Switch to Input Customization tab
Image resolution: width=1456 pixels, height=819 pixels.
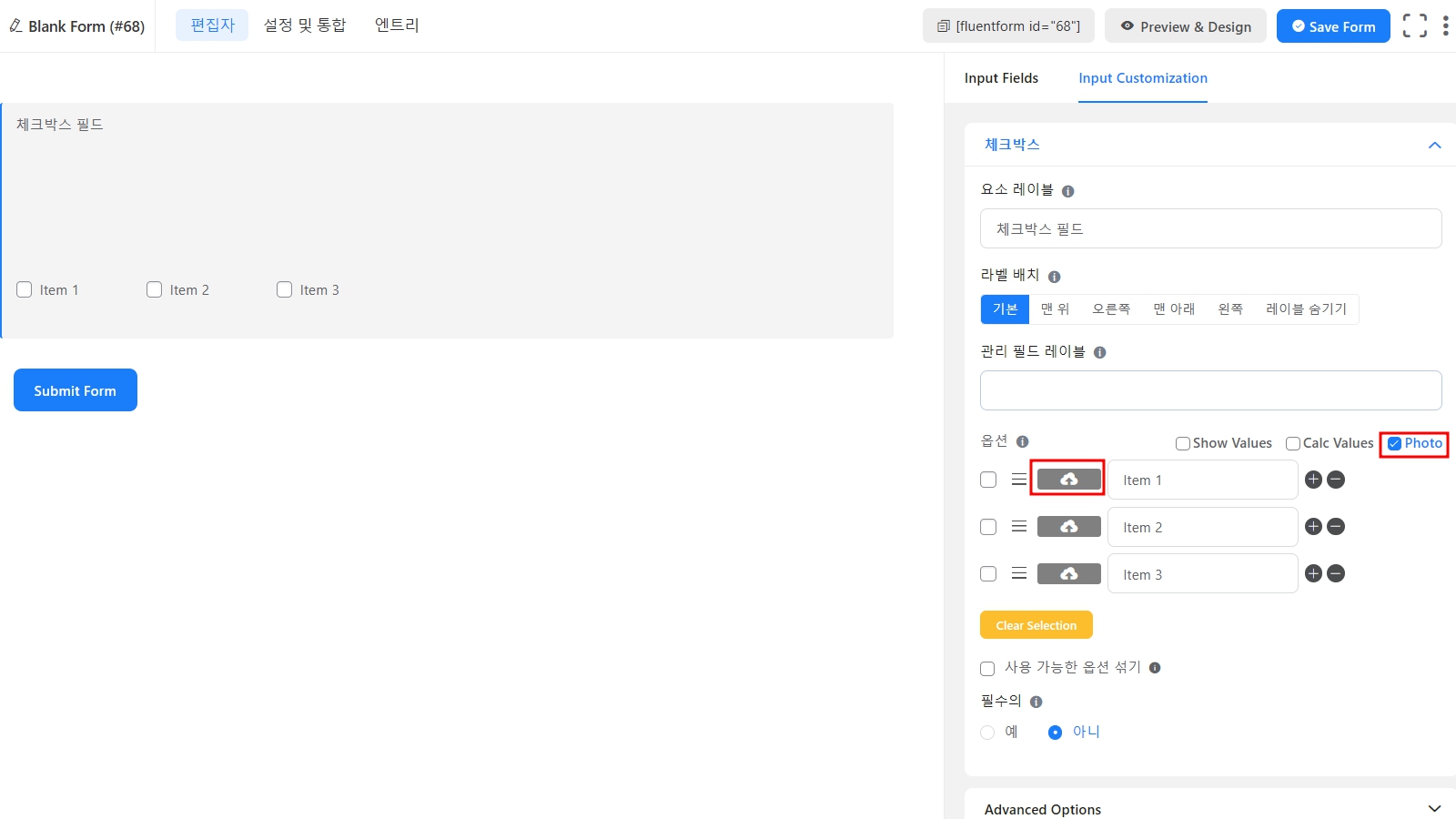(1143, 78)
